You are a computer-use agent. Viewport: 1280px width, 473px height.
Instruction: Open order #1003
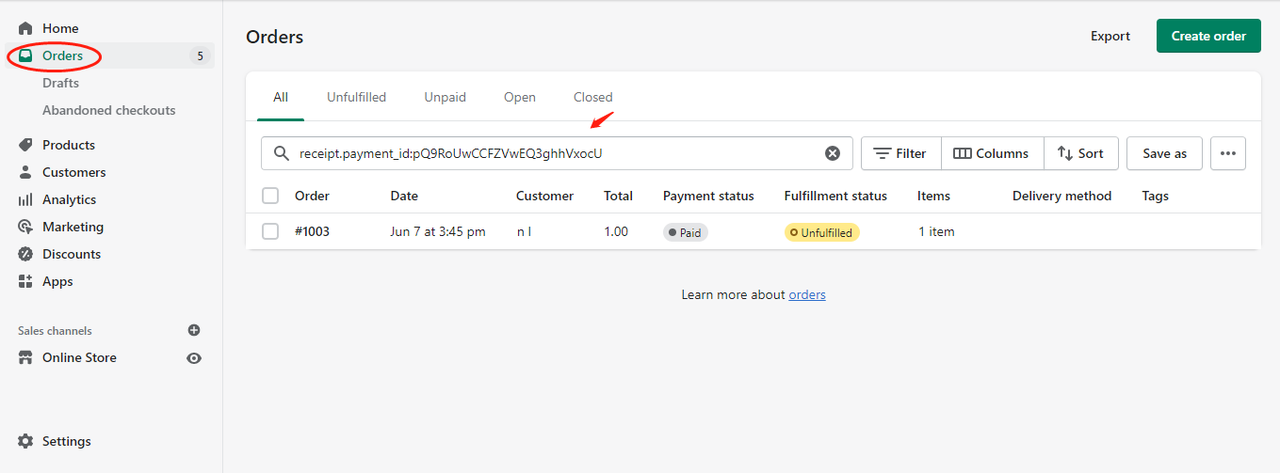point(312,231)
